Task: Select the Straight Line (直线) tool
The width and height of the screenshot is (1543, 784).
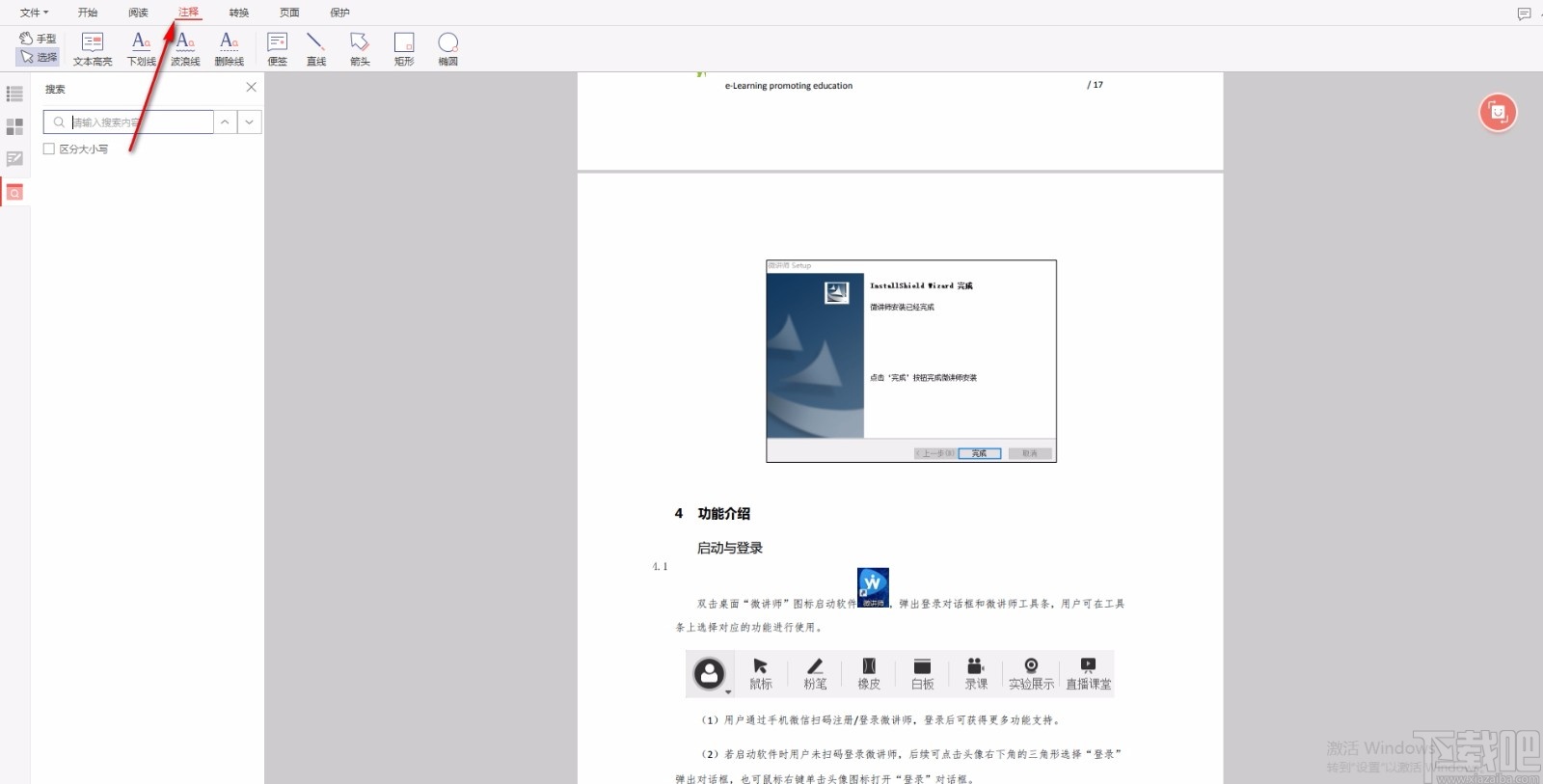Action: pyautogui.click(x=316, y=48)
